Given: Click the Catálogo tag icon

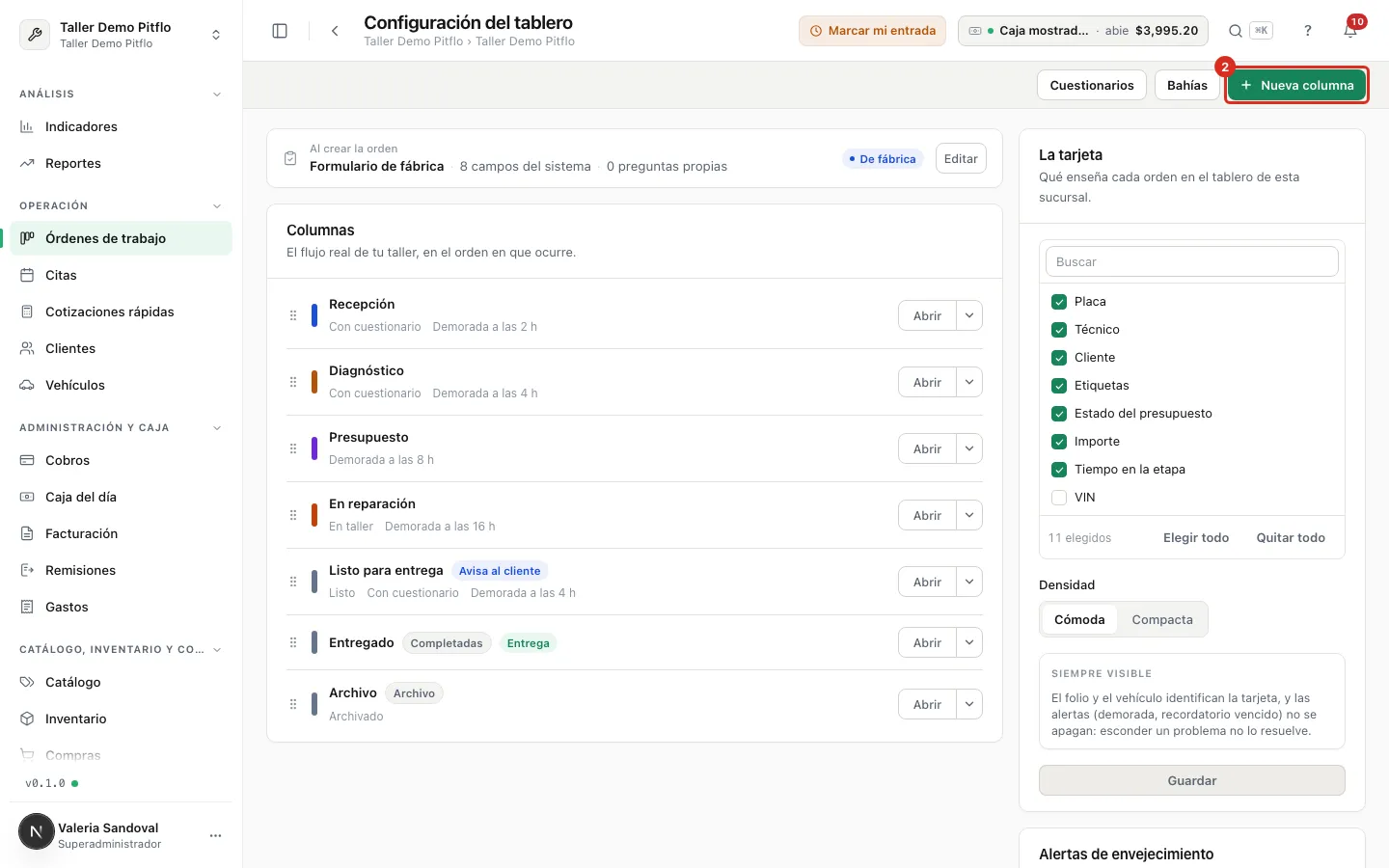Looking at the screenshot, I should [27, 682].
